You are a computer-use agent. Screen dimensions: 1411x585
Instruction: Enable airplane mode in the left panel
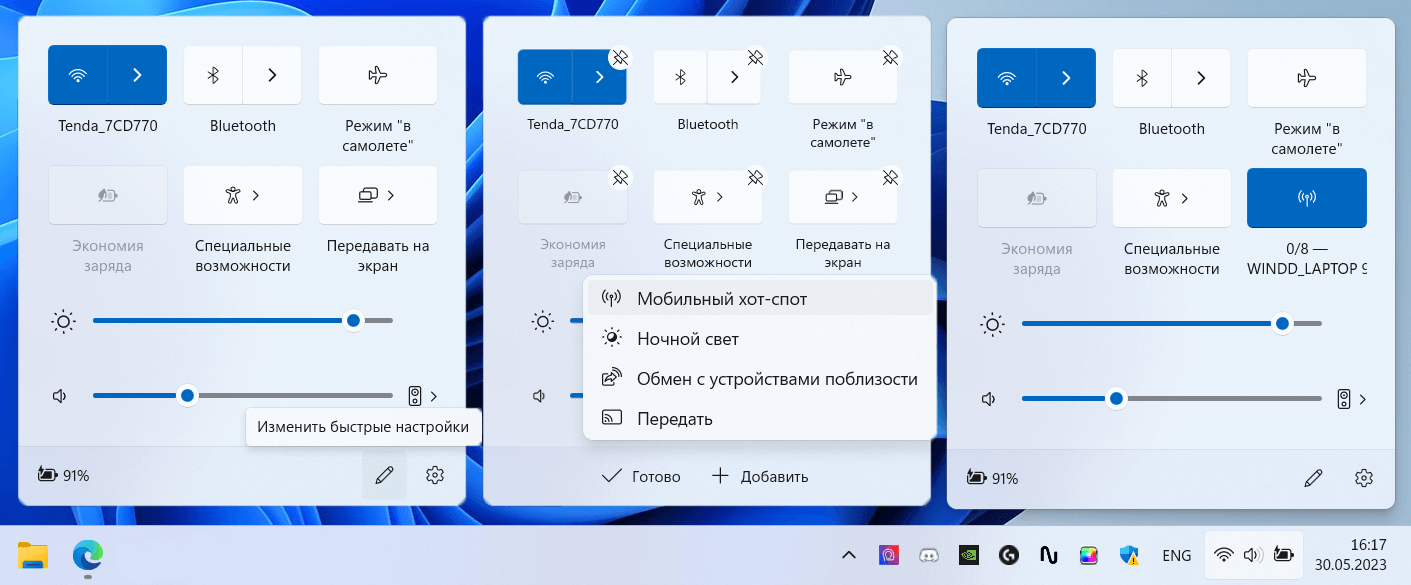pyautogui.click(x=378, y=75)
